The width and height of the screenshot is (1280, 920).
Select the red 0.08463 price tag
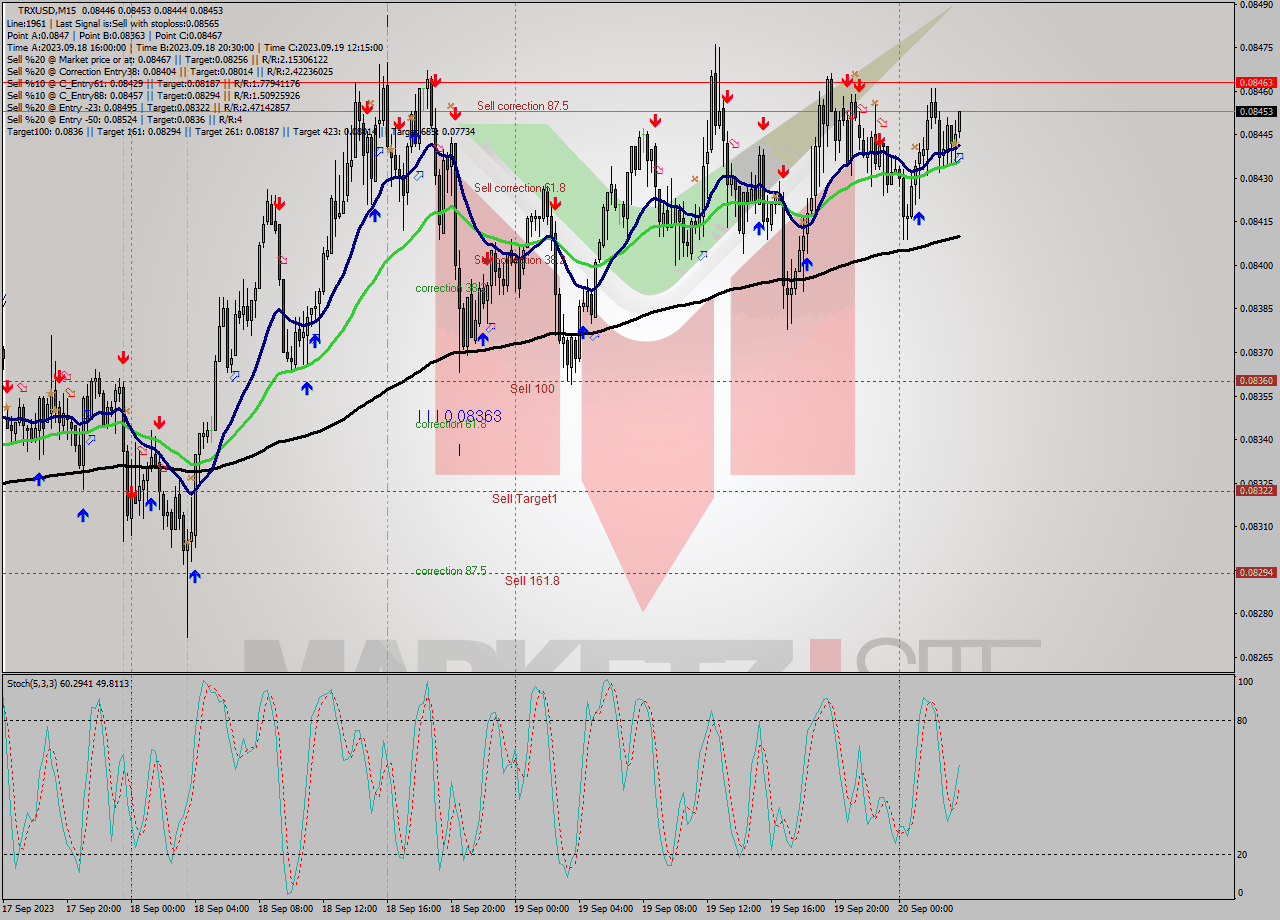point(1256,82)
